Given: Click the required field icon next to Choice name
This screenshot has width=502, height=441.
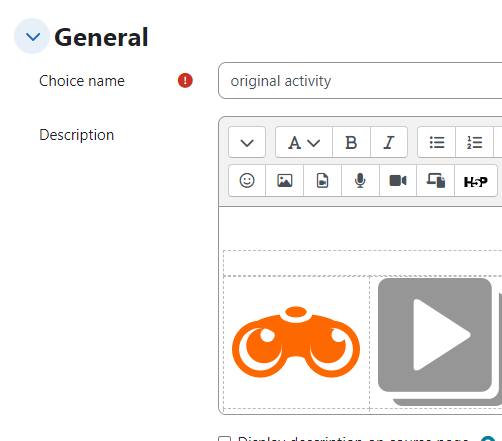Looking at the screenshot, I should (185, 81).
